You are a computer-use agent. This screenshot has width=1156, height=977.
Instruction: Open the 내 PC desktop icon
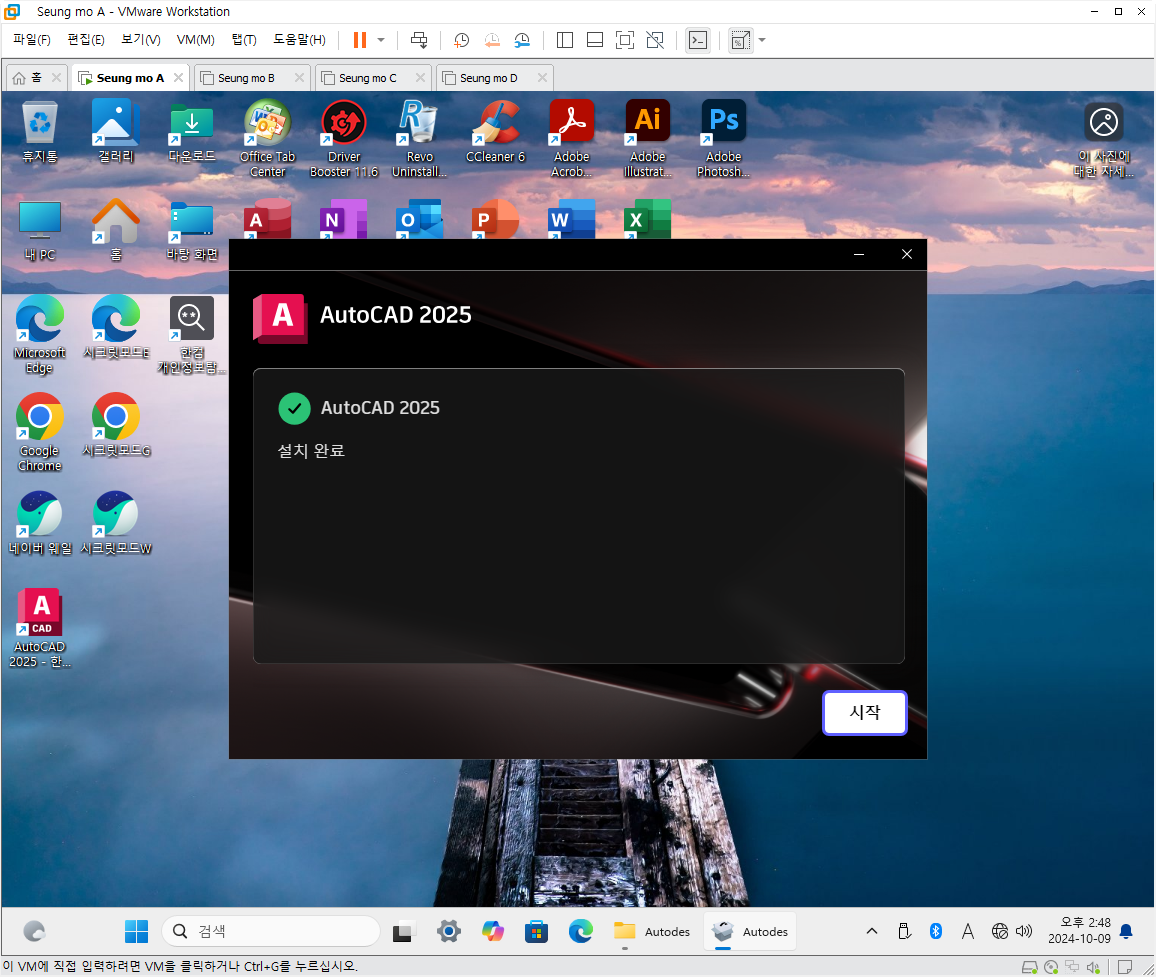[x=40, y=230]
